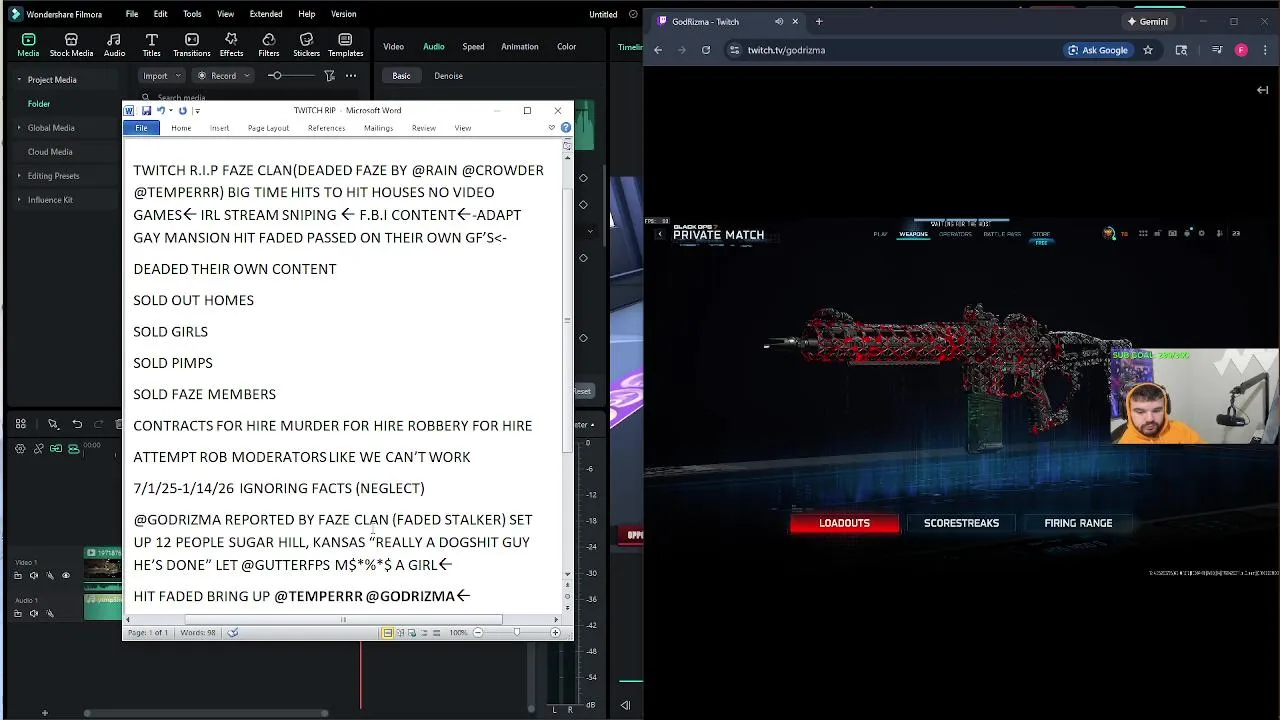Click the Redo icon in Word toolbar
This screenshot has height=720, width=1280.
coord(182,110)
